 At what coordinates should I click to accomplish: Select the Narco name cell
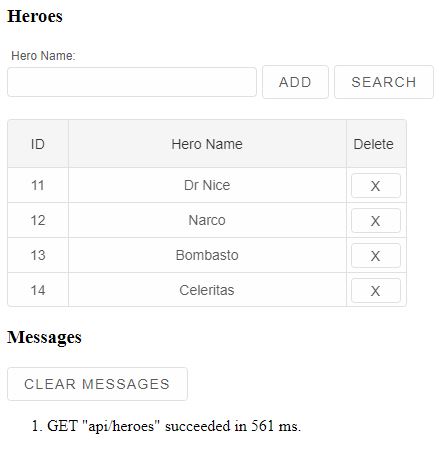[207, 220]
